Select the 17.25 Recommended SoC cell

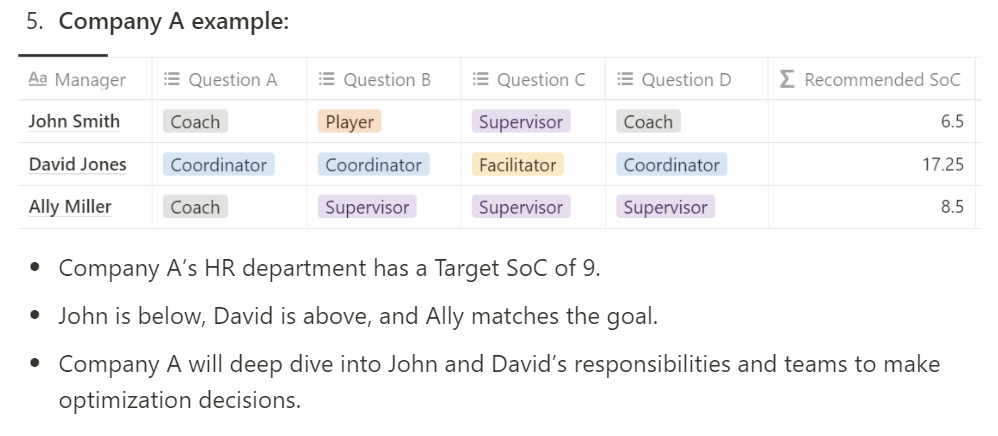tap(871, 164)
